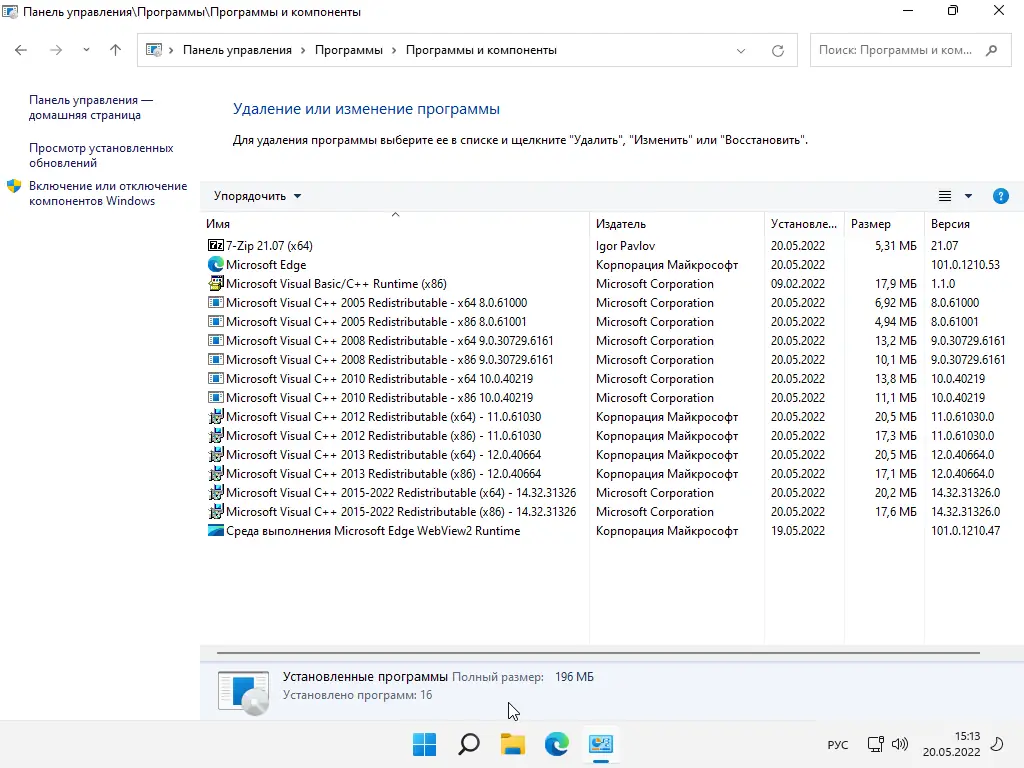Refresh the page with the refresh icon
The width and height of the screenshot is (1024, 768).
(777, 49)
